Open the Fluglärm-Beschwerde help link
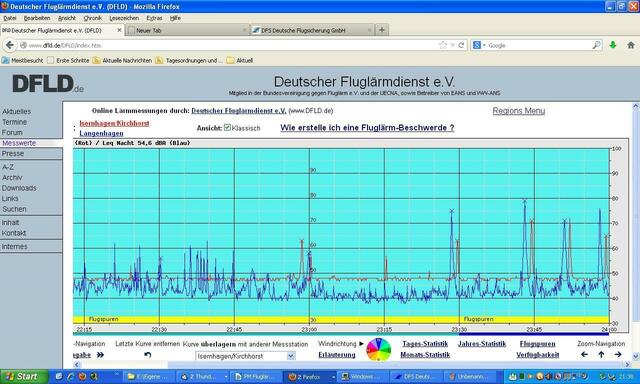640x384 pixels. coord(367,128)
